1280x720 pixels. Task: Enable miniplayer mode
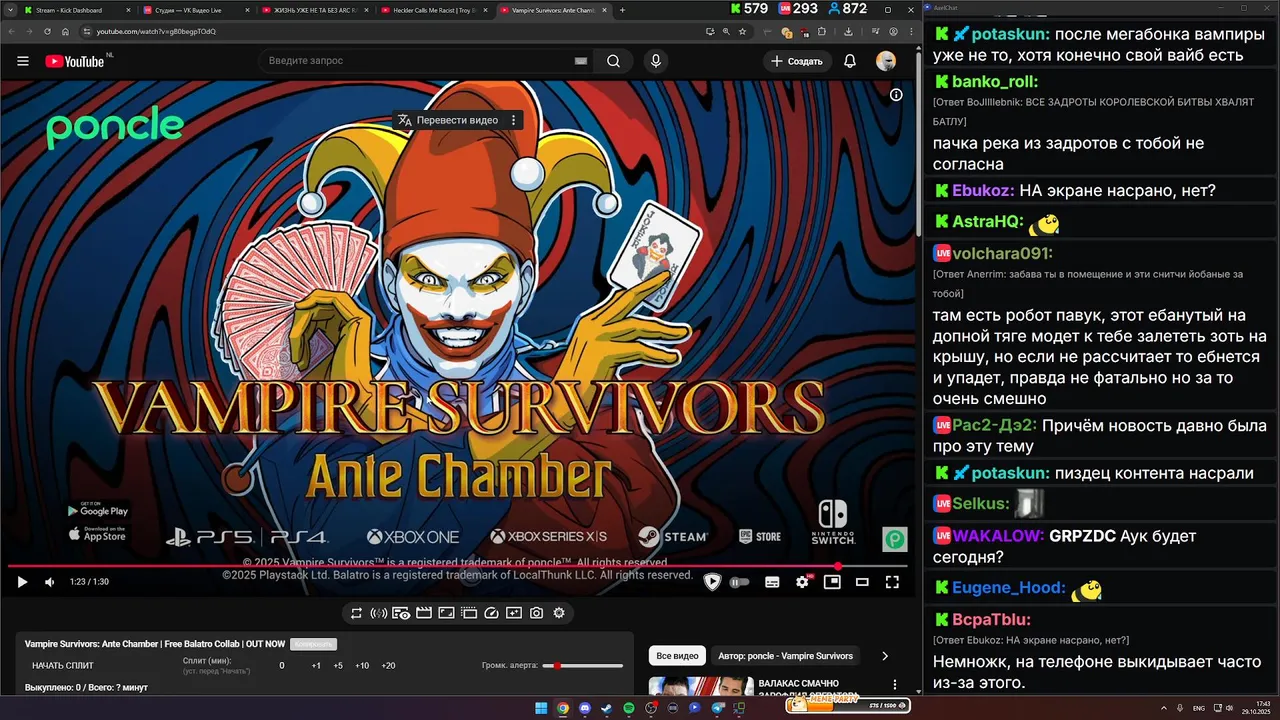832,582
